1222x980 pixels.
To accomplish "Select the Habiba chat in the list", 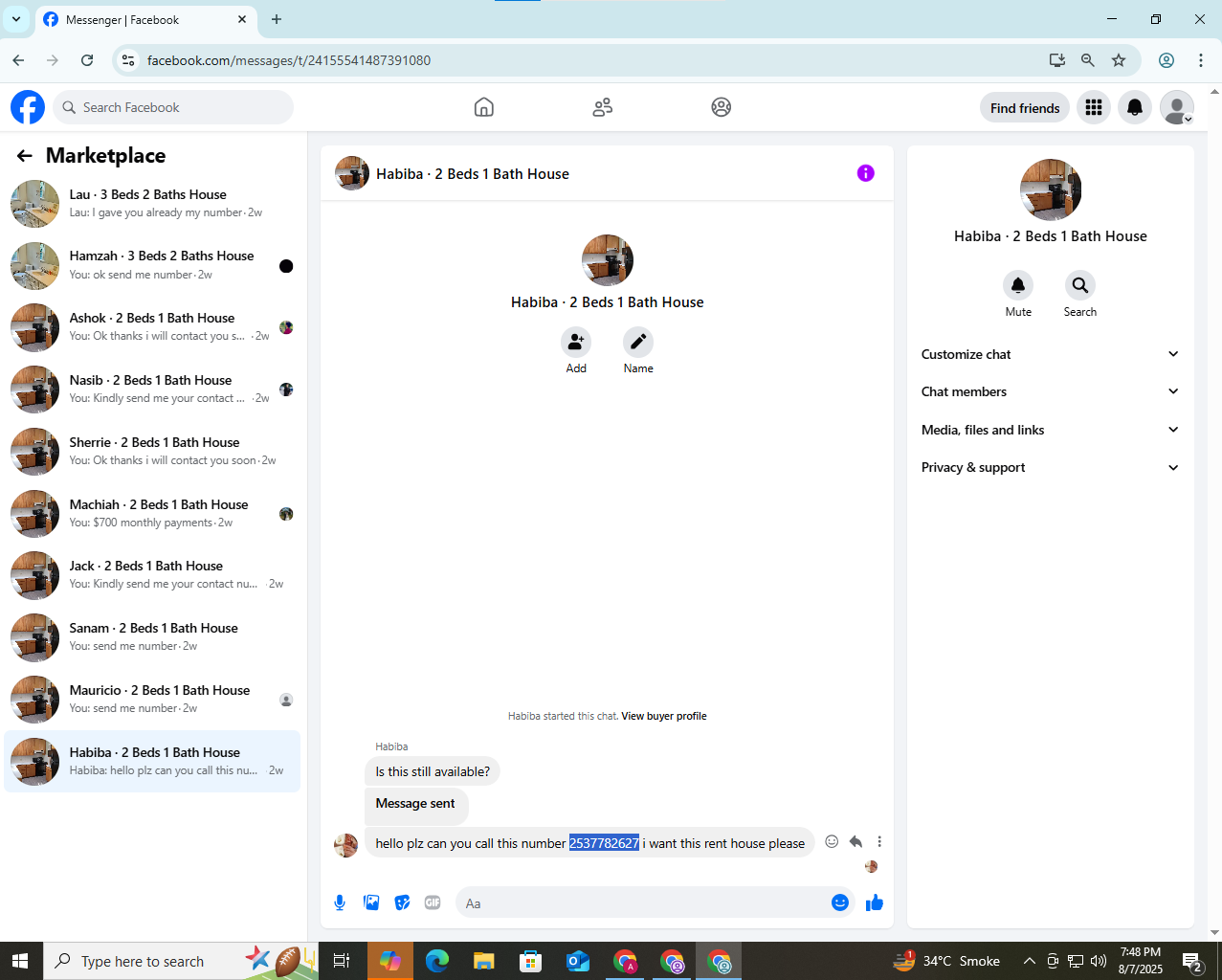I will click(152, 762).
